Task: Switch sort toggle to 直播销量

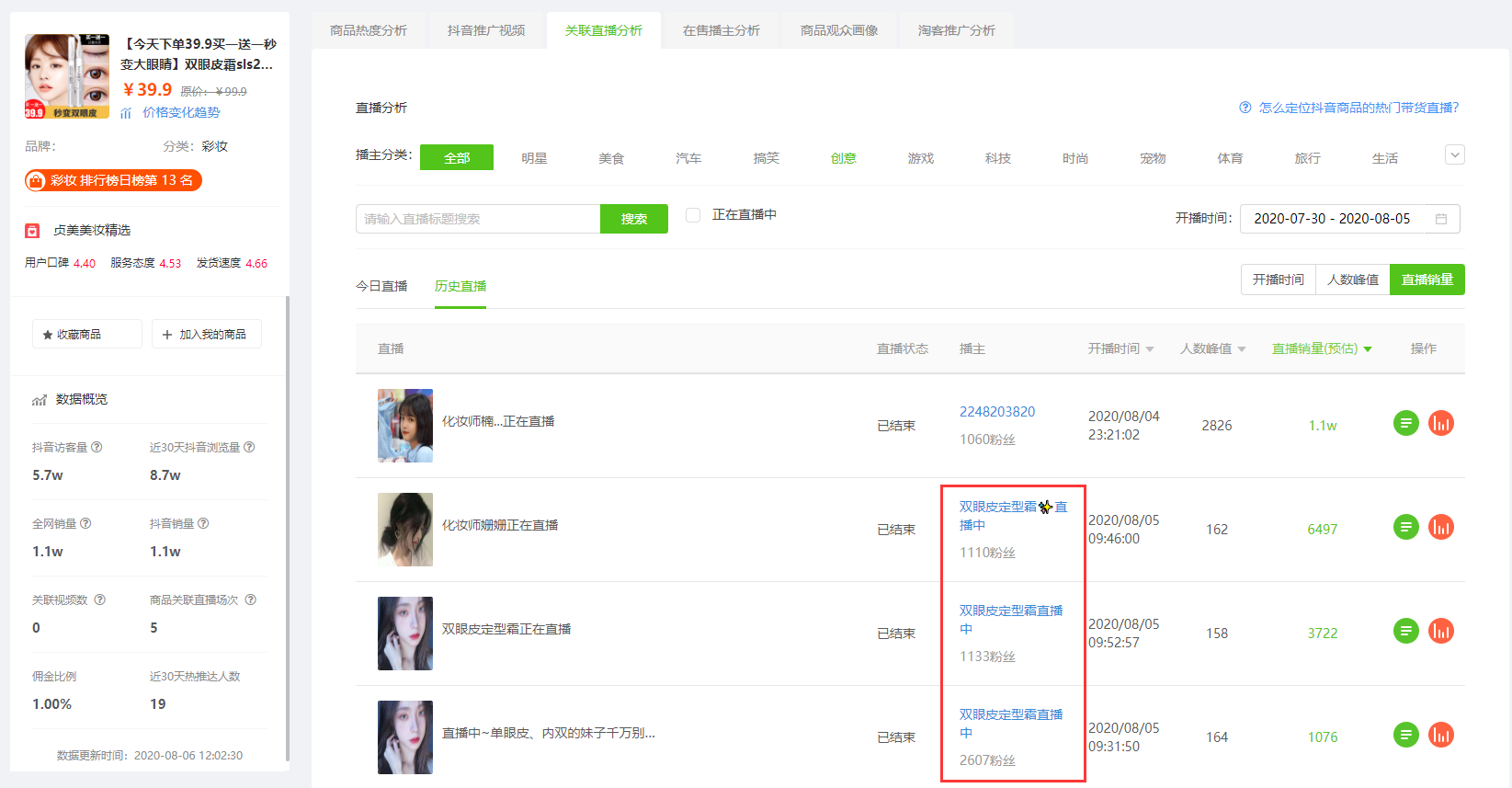Action: click(1427, 280)
